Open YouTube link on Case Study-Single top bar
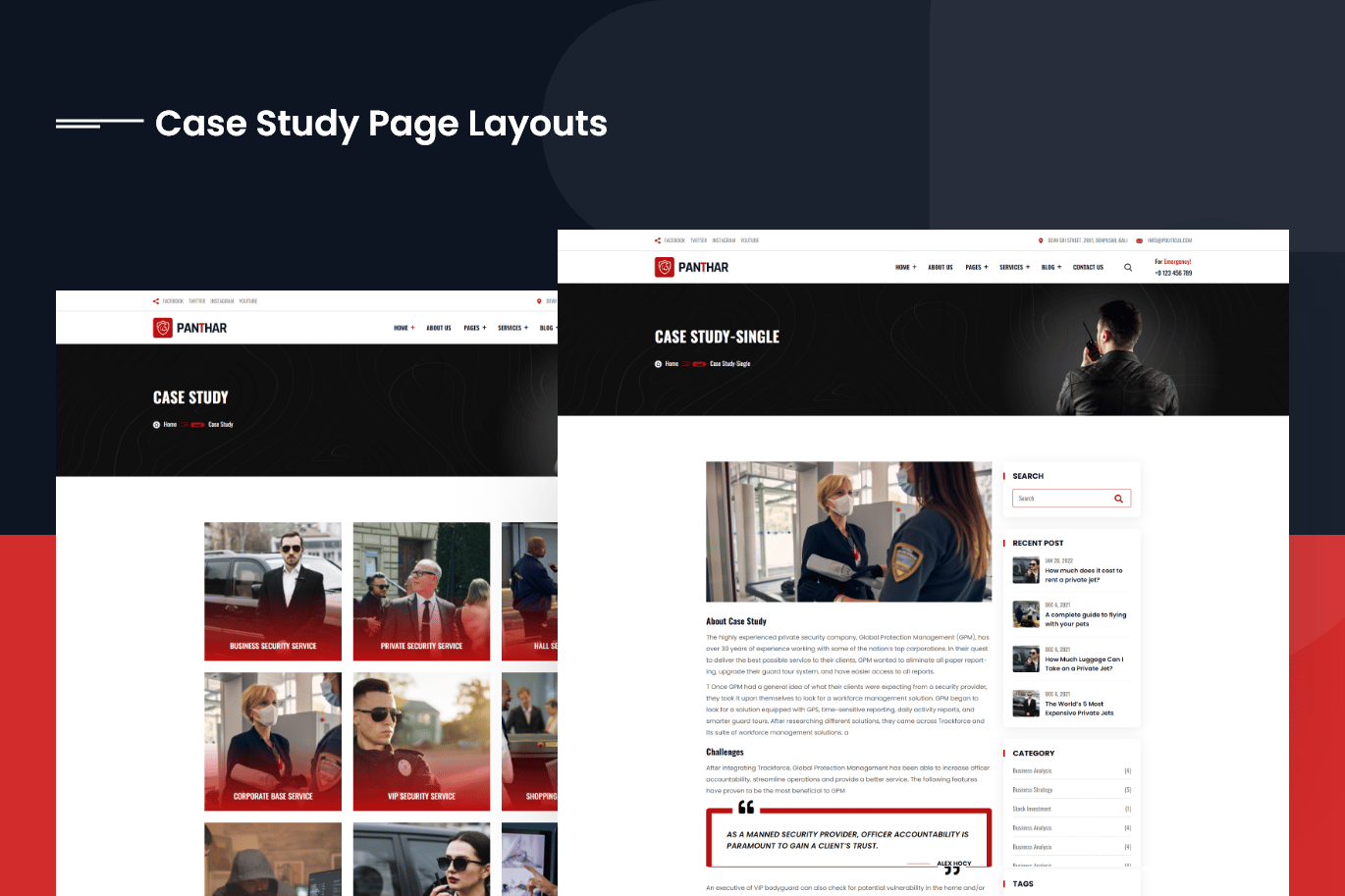The width and height of the screenshot is (1345, 896). point(749,240)
